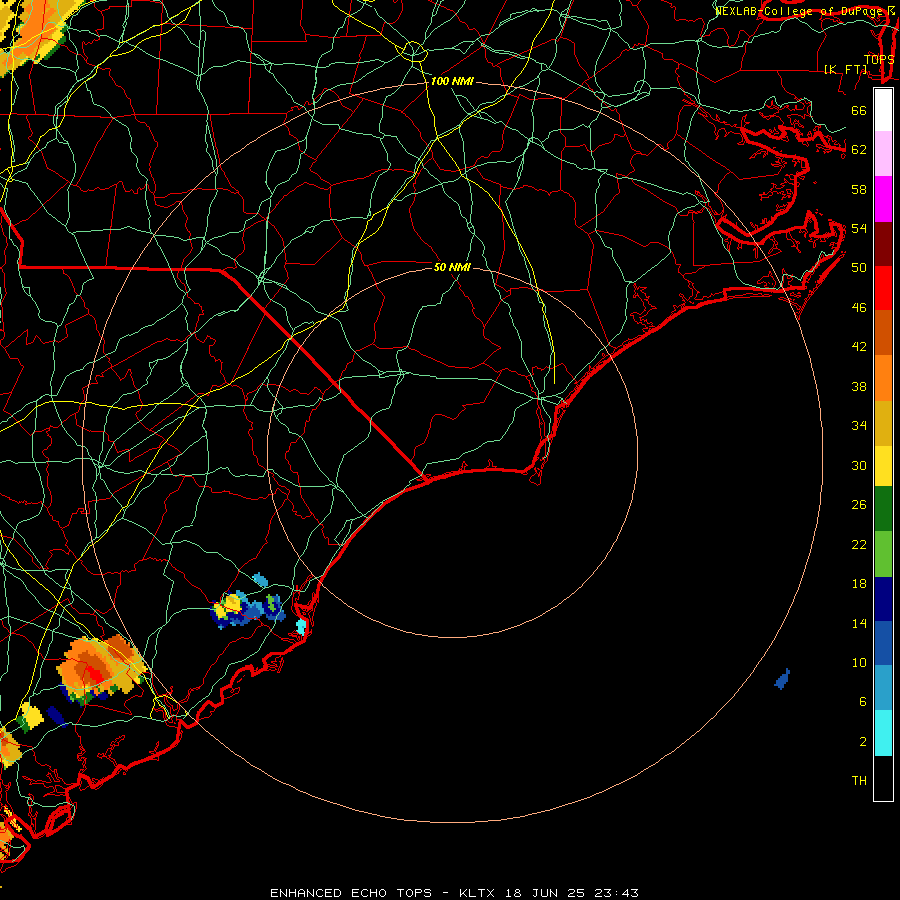The height and width of the screenshot is (900, 900).
Task: Click the '54' scale label
Action: 859,228
